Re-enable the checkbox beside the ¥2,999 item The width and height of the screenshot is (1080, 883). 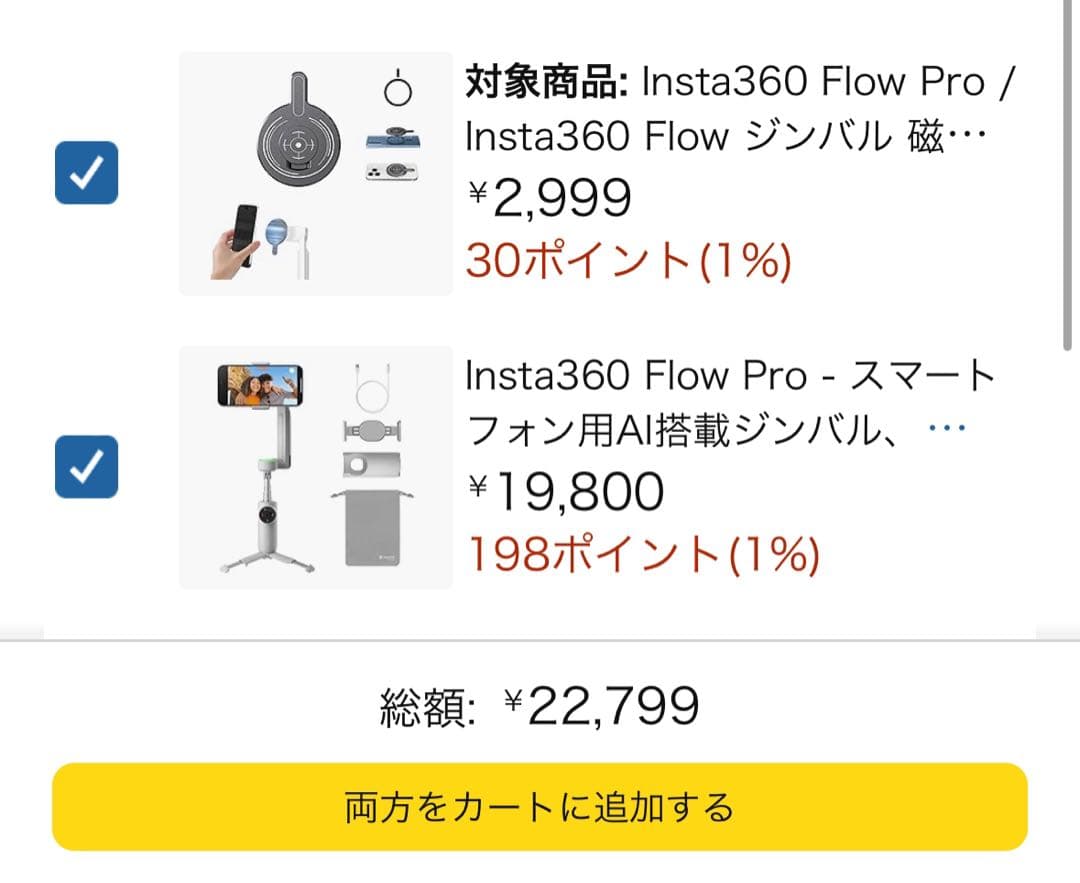click(85, 171)
